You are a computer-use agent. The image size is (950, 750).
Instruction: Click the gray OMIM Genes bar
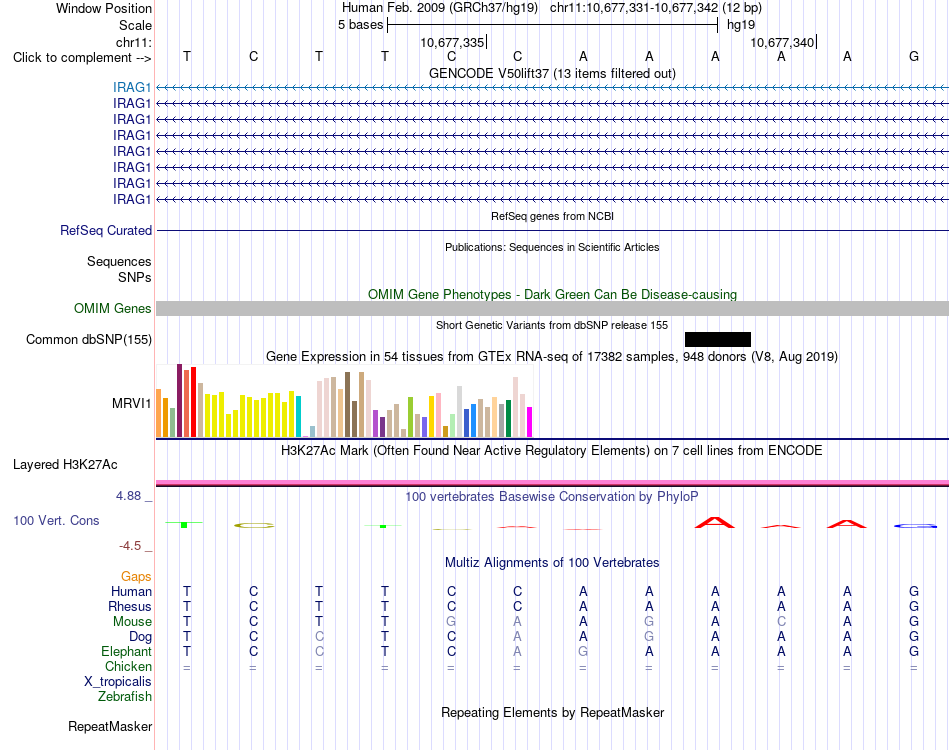tap(552, 308)
